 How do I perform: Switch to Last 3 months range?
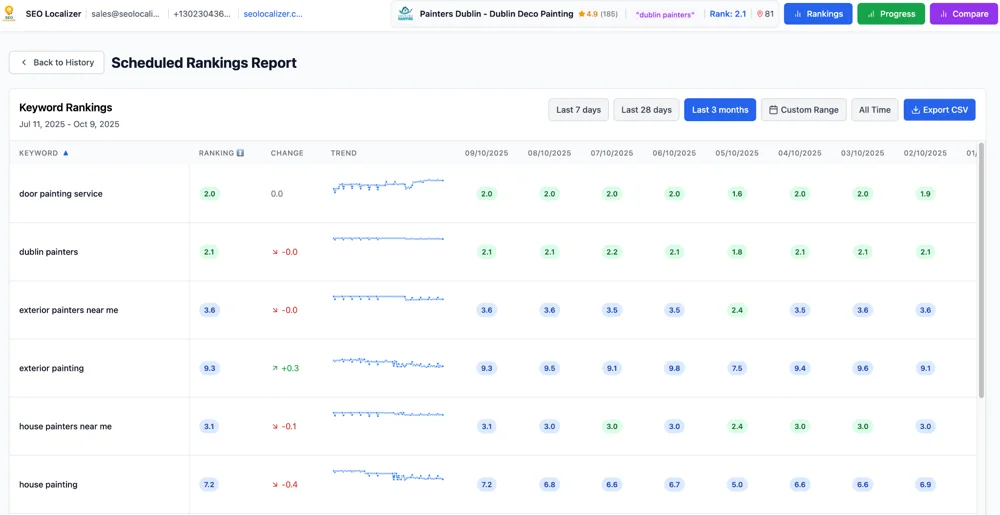click(x=719, y=110)
